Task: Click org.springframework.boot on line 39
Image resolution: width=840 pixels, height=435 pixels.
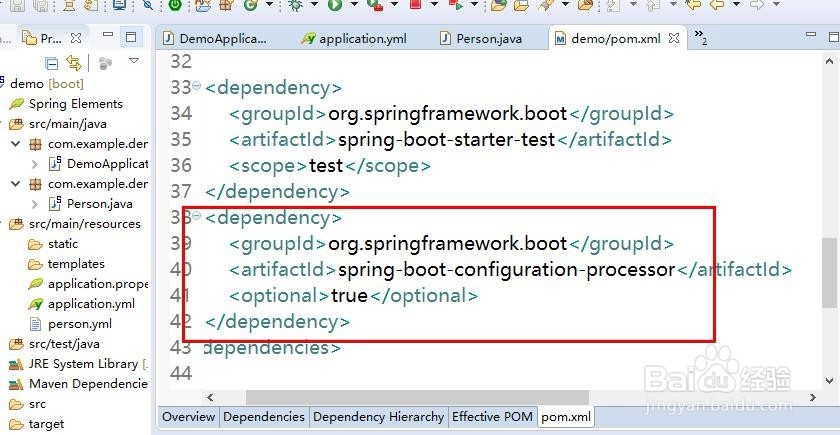Action: coord(447,244)
